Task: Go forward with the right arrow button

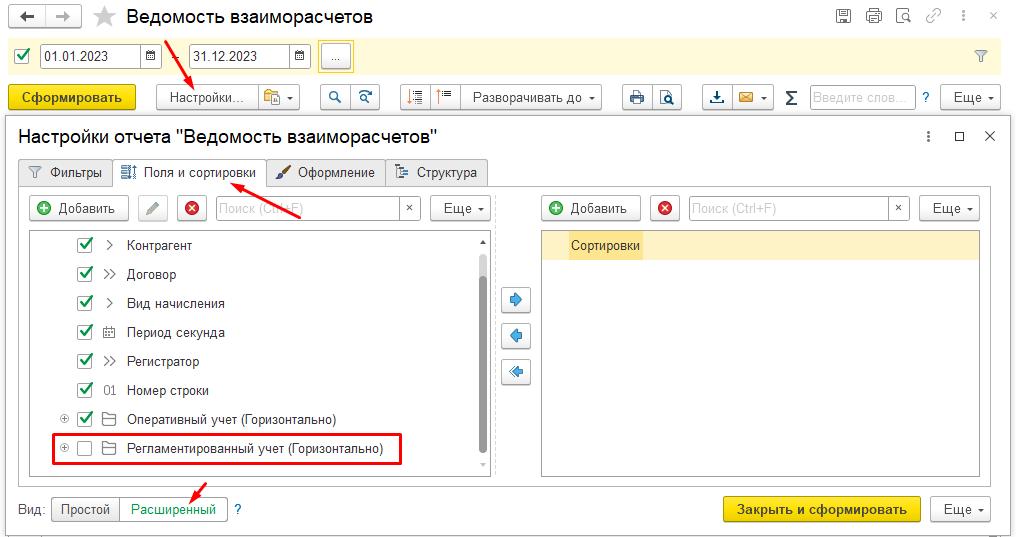Action: (x=63, y=17)
